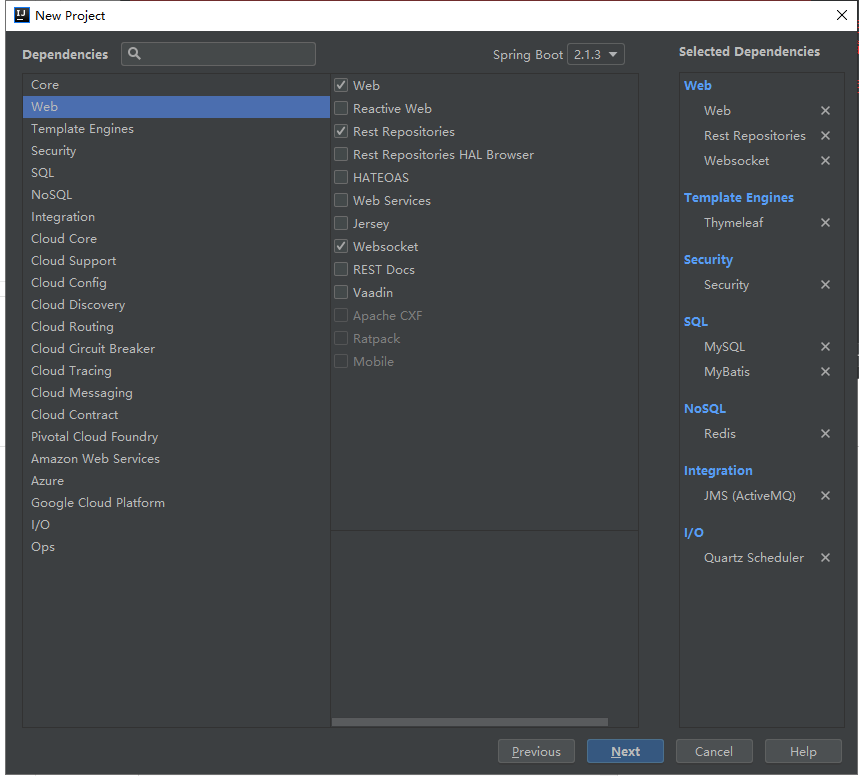Click the MySQL entry in Selected Dependencies
The image size is (859, 776).
724,346
